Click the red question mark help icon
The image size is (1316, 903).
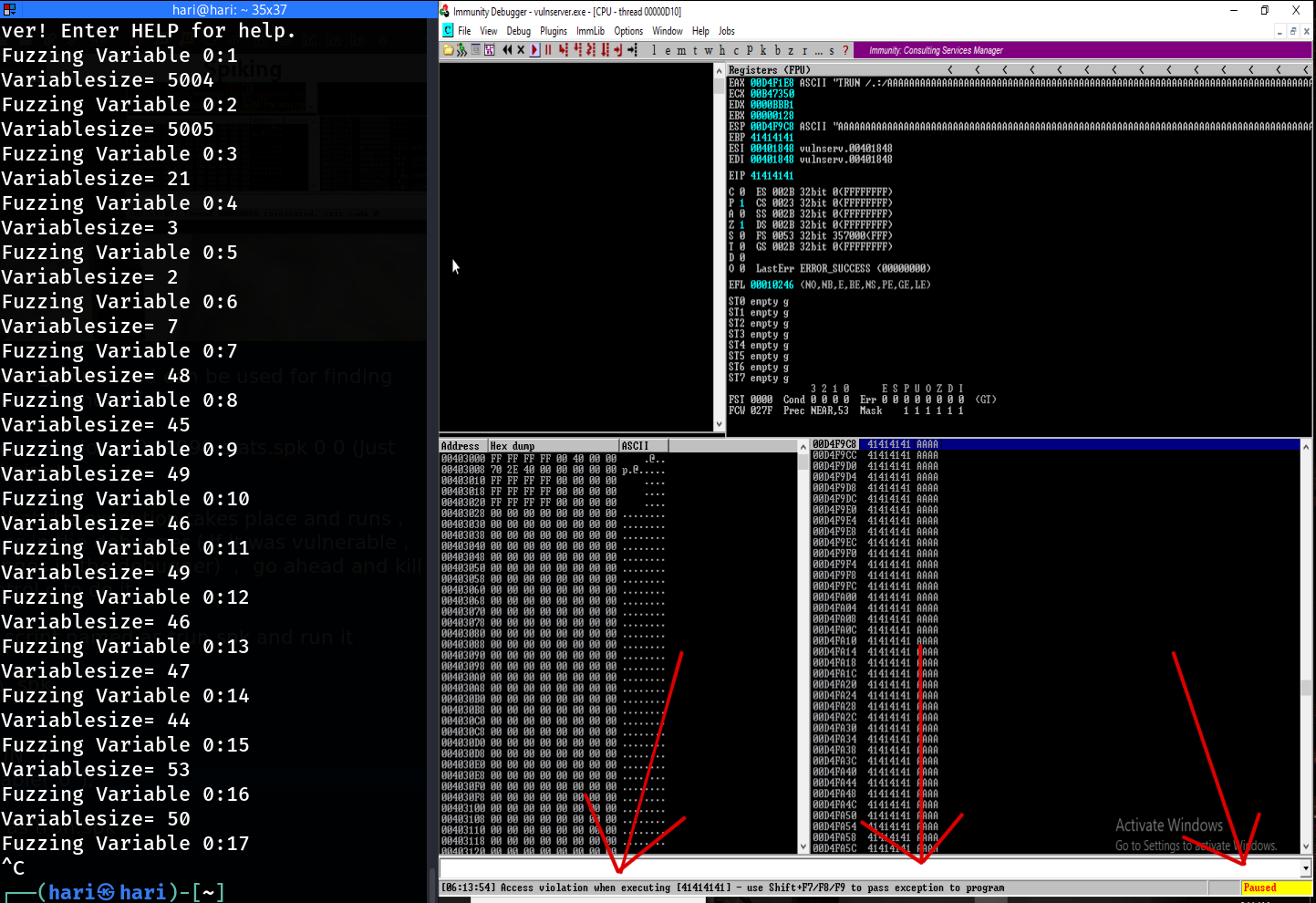point(845,50)
